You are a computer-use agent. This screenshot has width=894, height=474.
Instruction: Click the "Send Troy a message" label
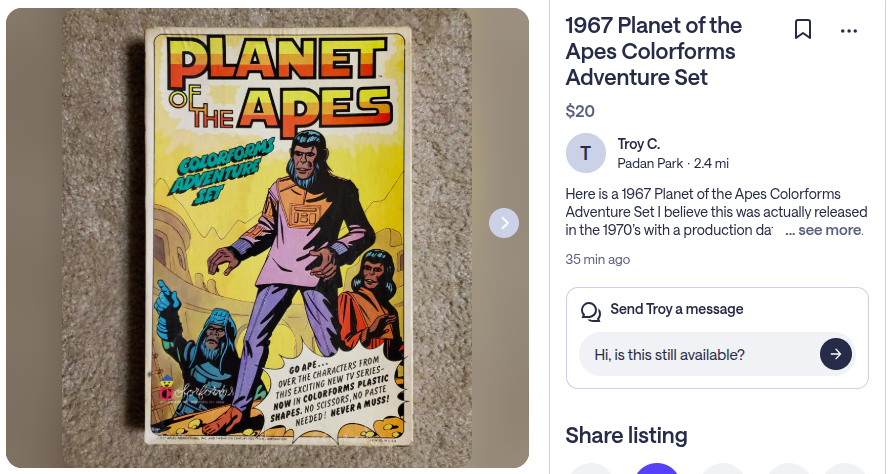click(677, 309)
